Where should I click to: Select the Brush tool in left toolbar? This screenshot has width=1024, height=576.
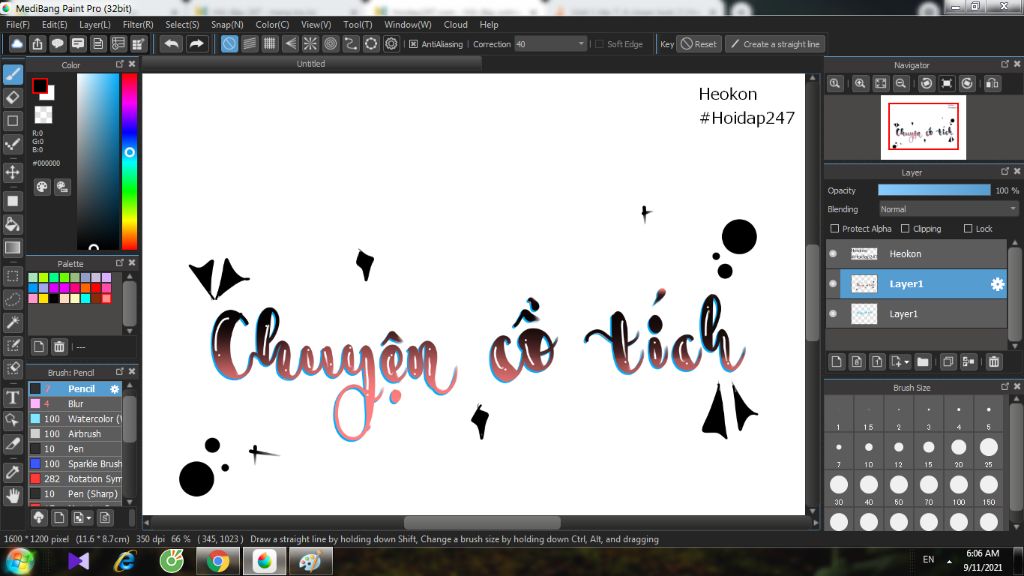pos(13,74)
